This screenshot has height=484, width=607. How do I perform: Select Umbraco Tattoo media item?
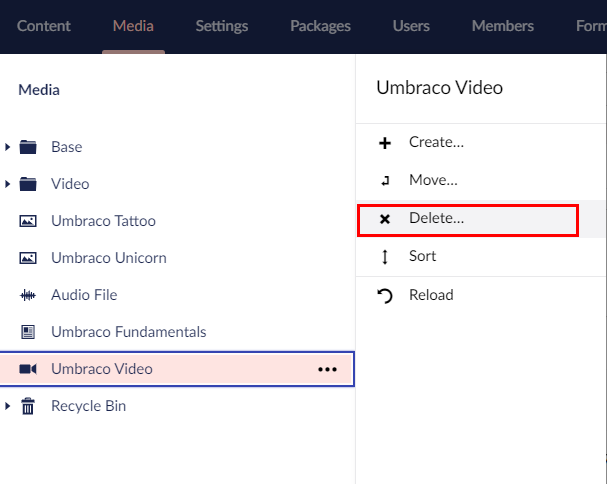point(103,221)
